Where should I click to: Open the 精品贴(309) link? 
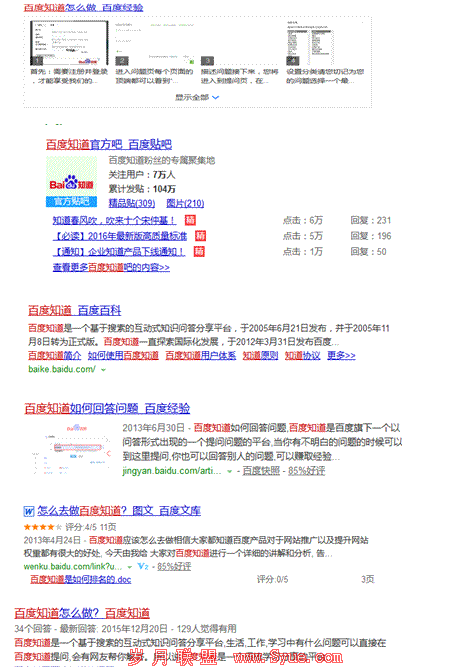tap(132, 203)
